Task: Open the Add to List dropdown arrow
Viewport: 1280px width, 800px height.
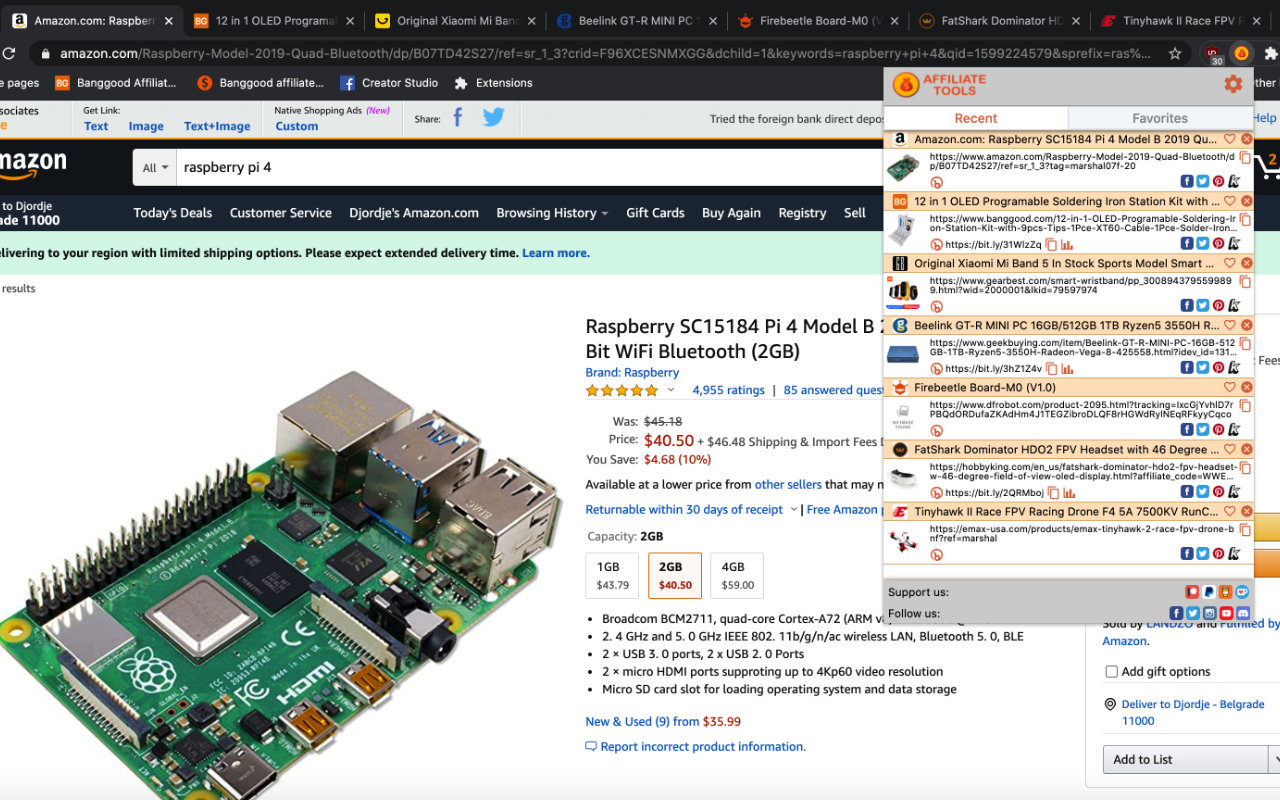Action: tap(1274, 759)
